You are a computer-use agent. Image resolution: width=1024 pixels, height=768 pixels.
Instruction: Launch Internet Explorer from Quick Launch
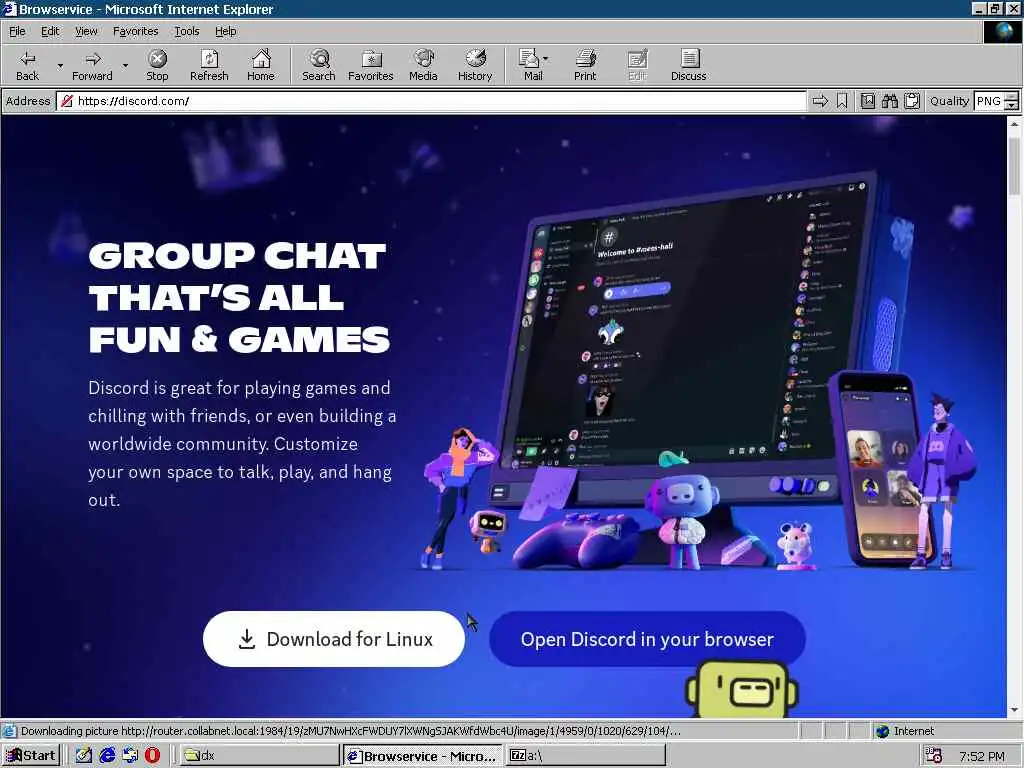point(107,756)
